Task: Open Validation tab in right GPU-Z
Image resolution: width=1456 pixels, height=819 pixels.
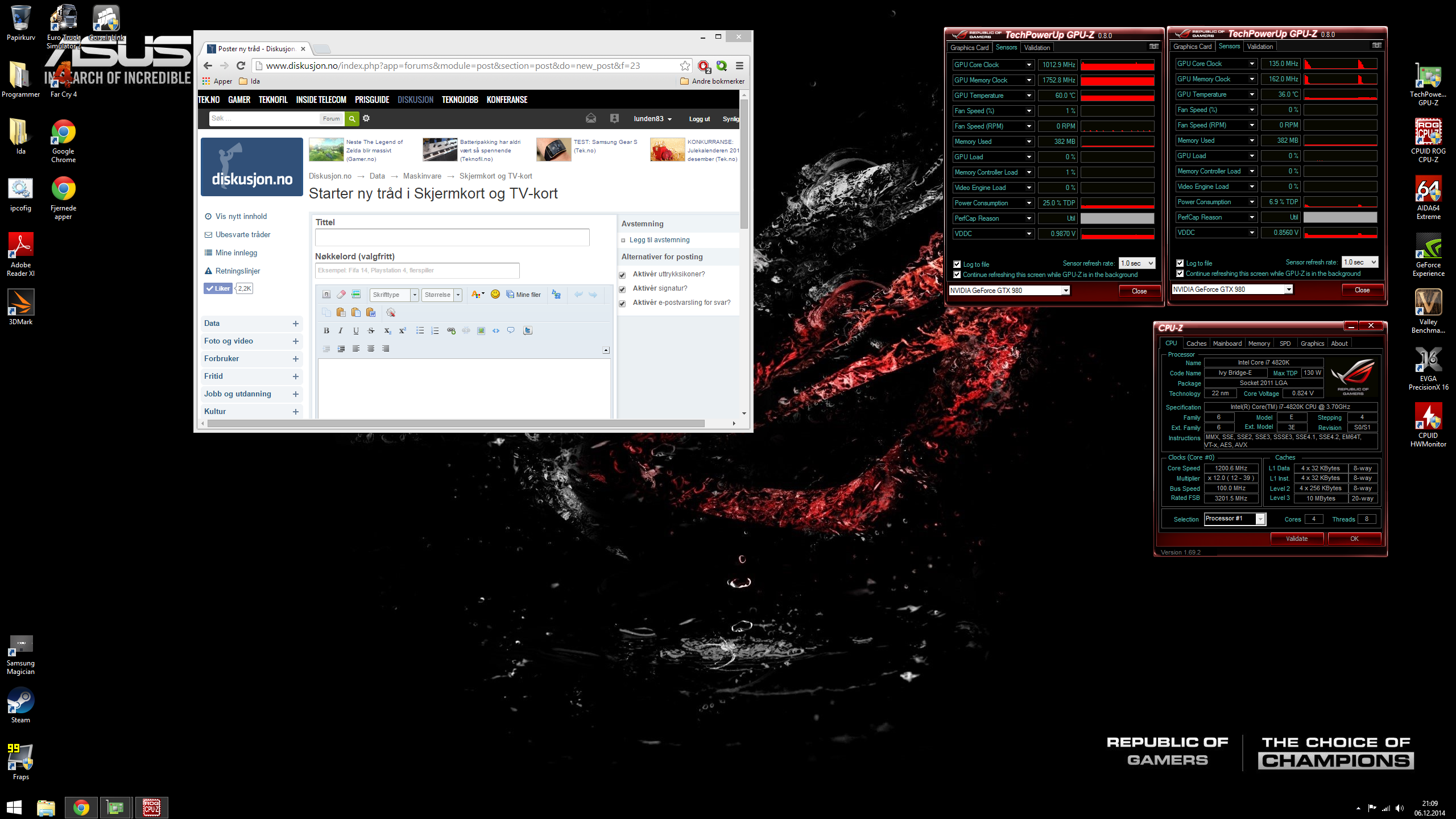Action: pos(1260,47)
